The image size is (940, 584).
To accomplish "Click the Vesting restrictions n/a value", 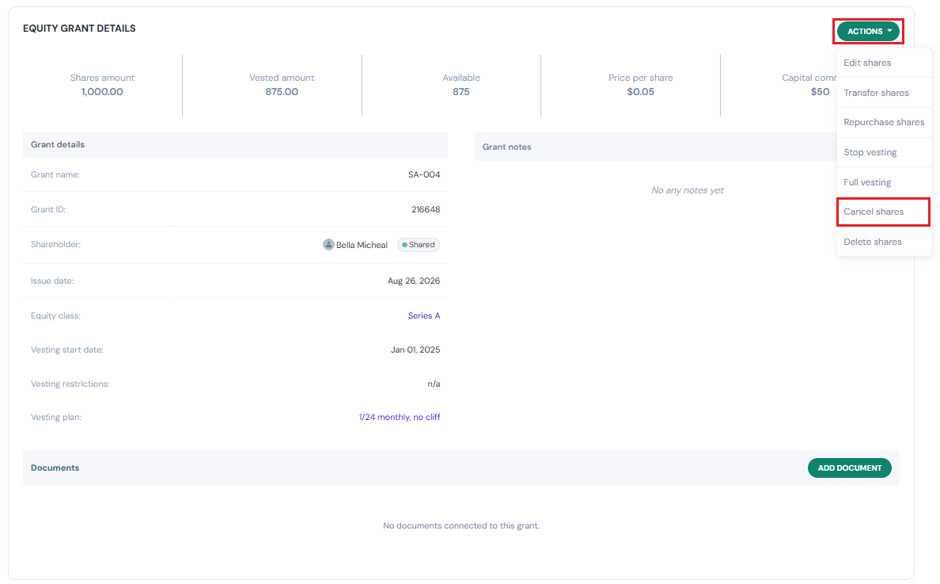I will coord(433,384).
